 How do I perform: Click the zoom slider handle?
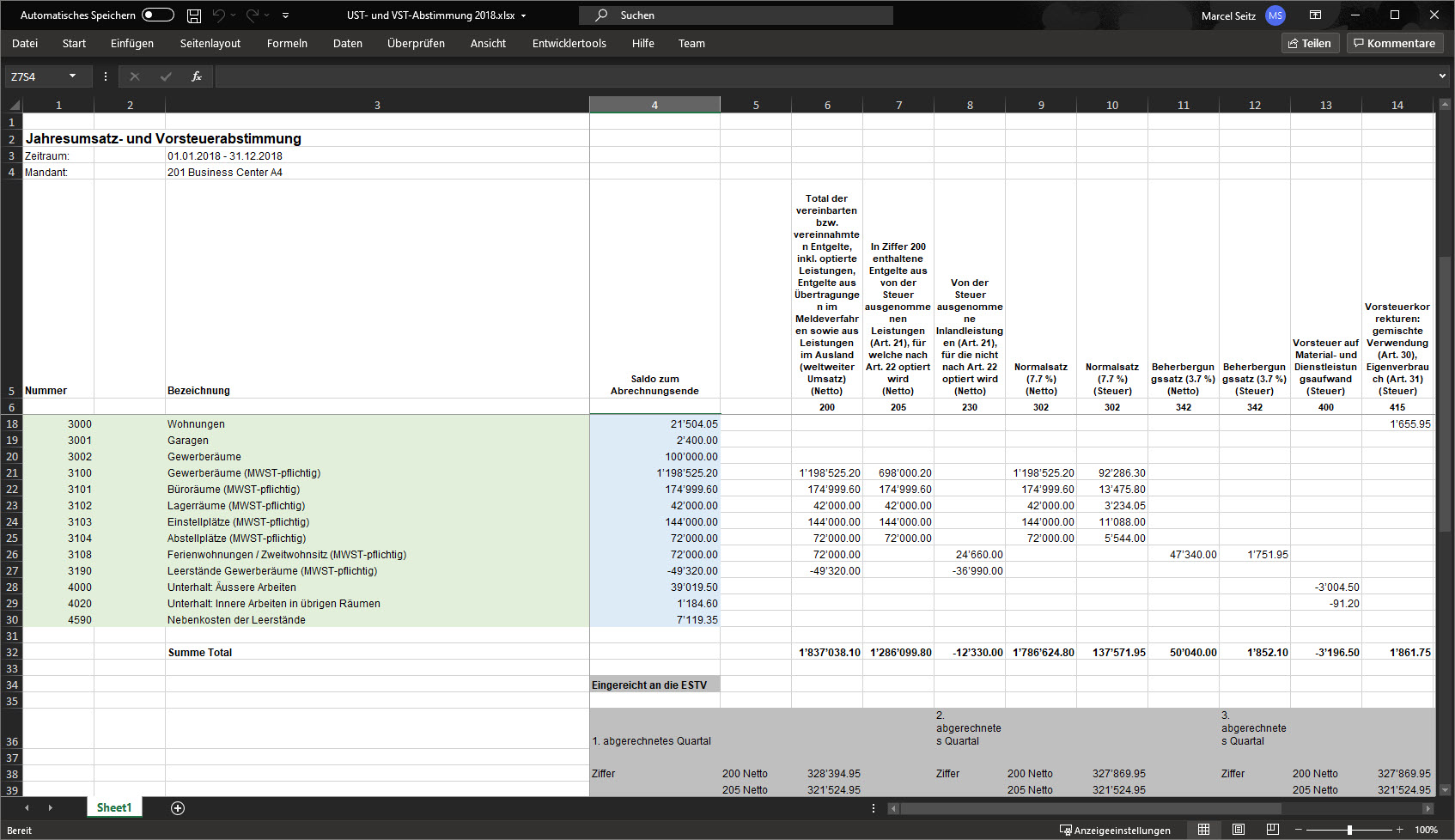pos(1349,830)
